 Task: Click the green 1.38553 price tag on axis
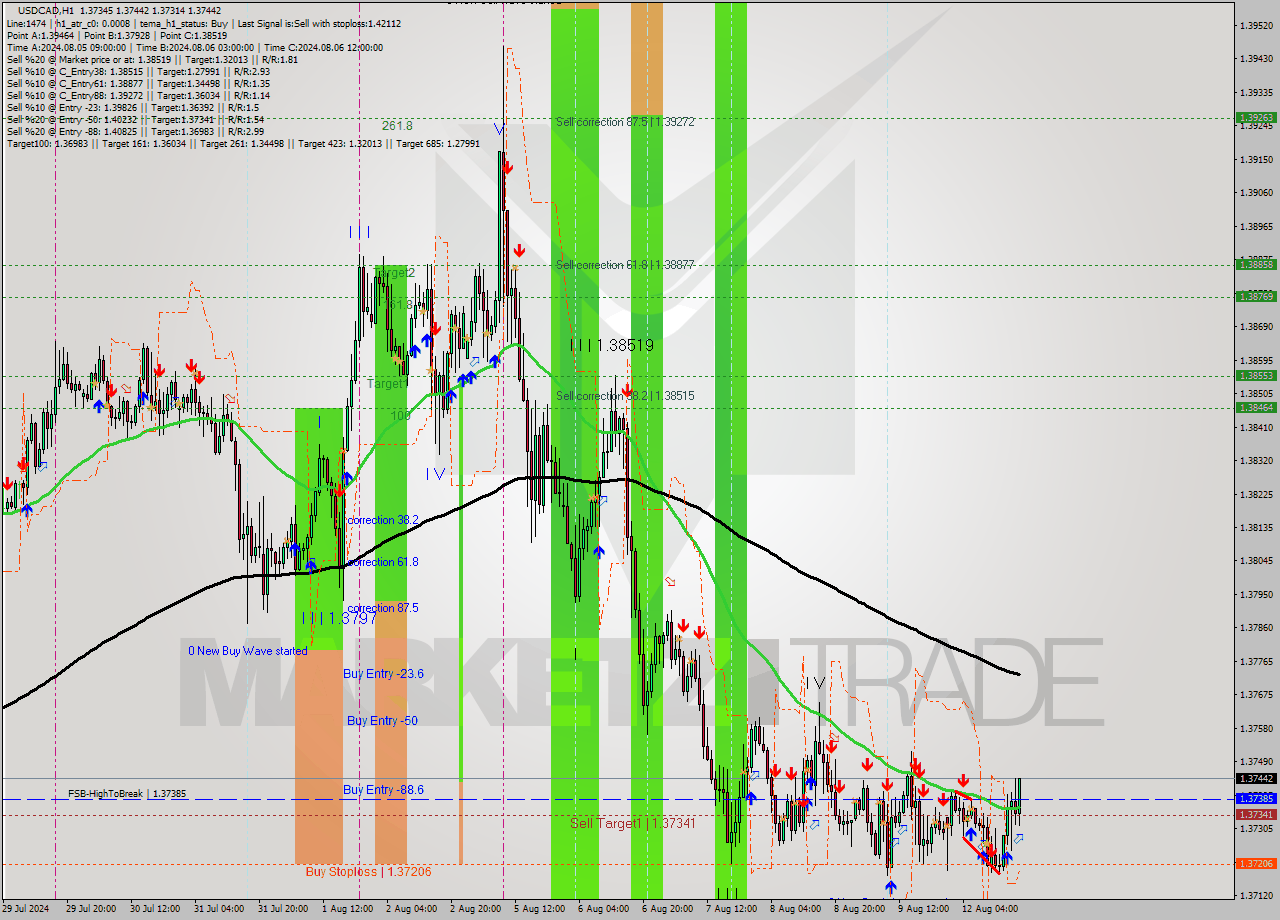[x=1256, y=375]
